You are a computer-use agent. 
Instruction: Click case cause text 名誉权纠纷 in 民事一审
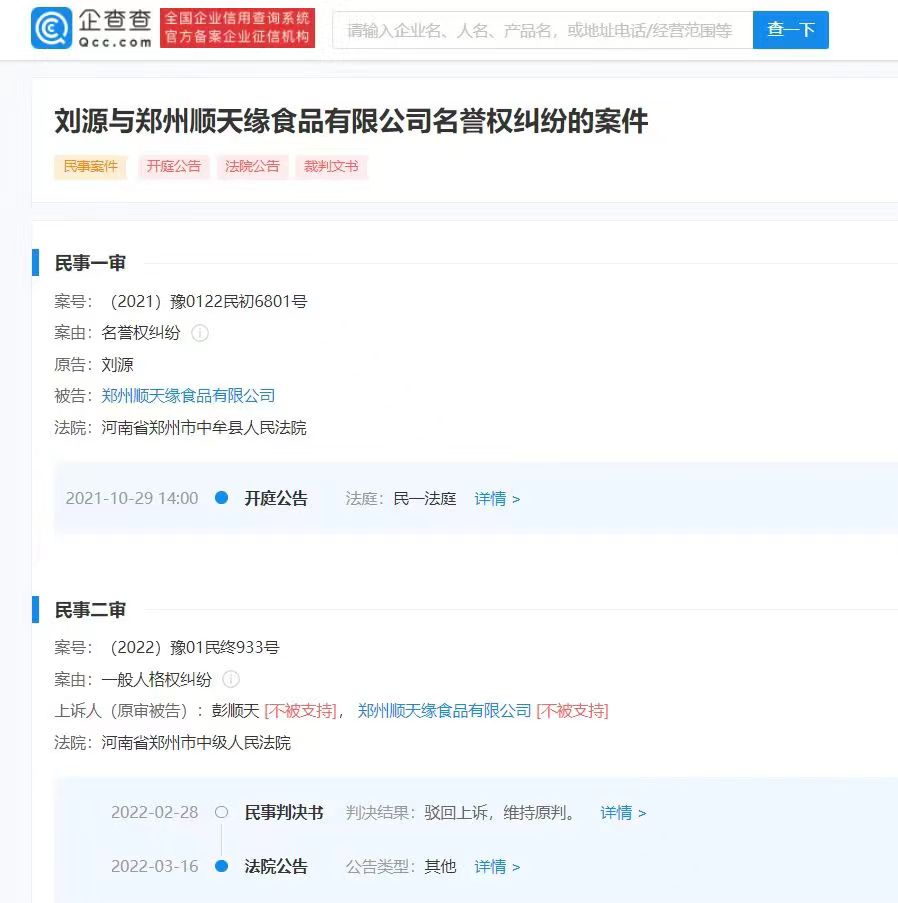(x=141, y=333)
